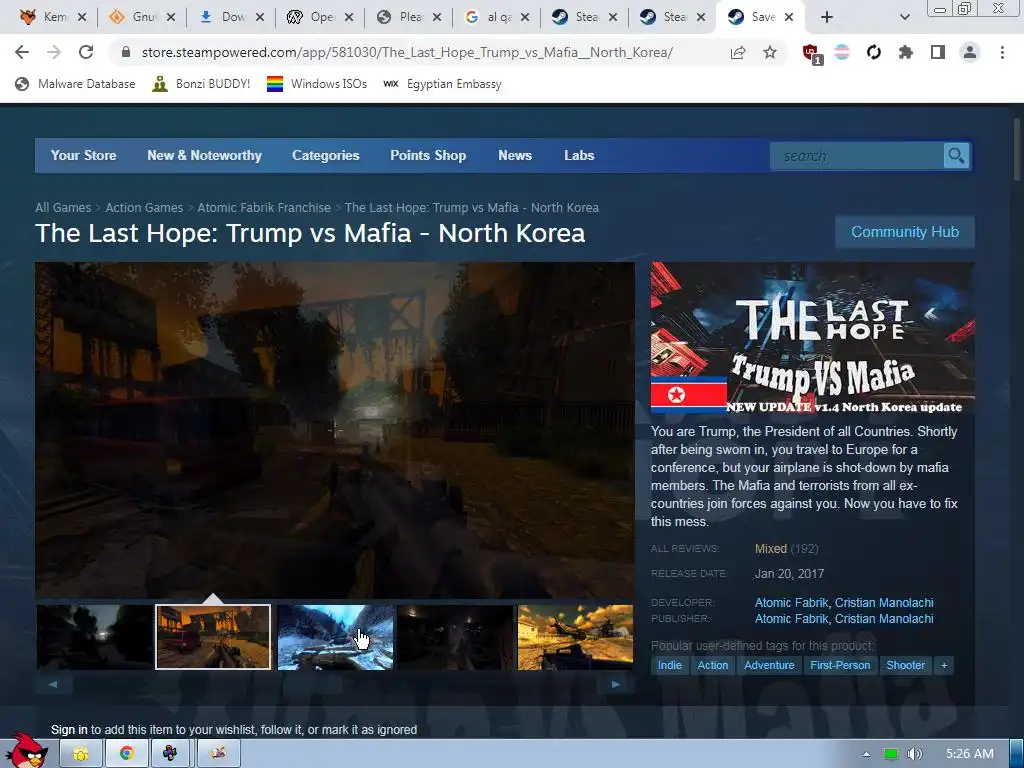The image size is (1024, 768).
Task: Click the browser forward arrow
Action: pyautogui.click(x=54, y=52)
